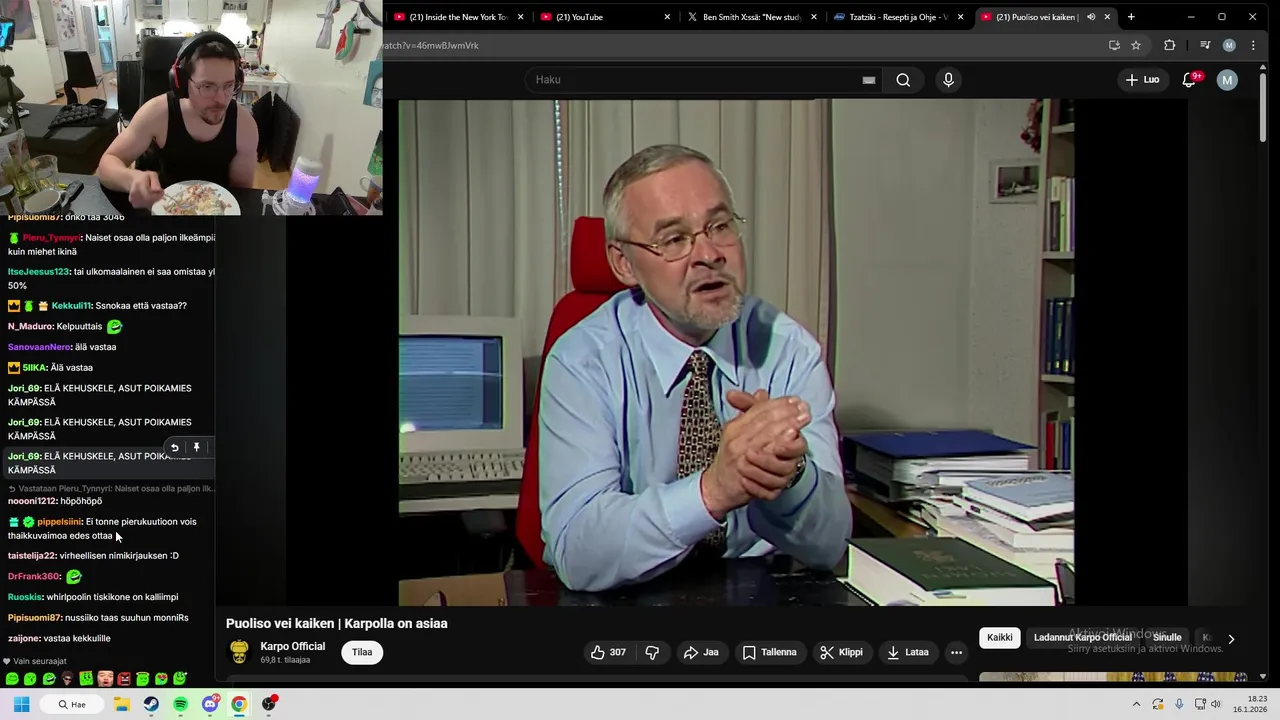Close the Ben Smith X tab
Screen dimensions: 1280x720
[x=814, y=17]
